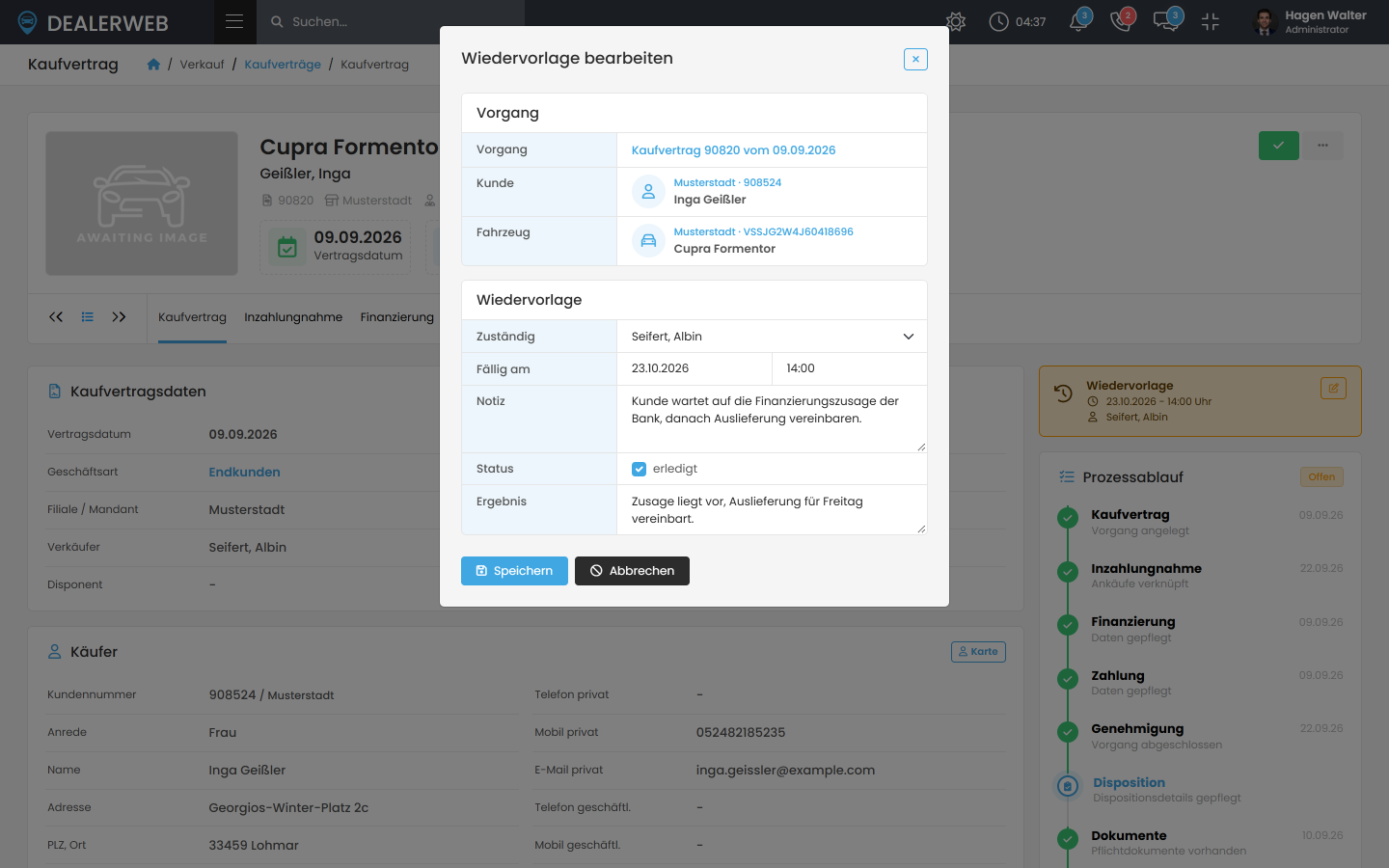Open the three-dots more actions button
Screen dimensions: 1389x868
(x=1323, y=146)
